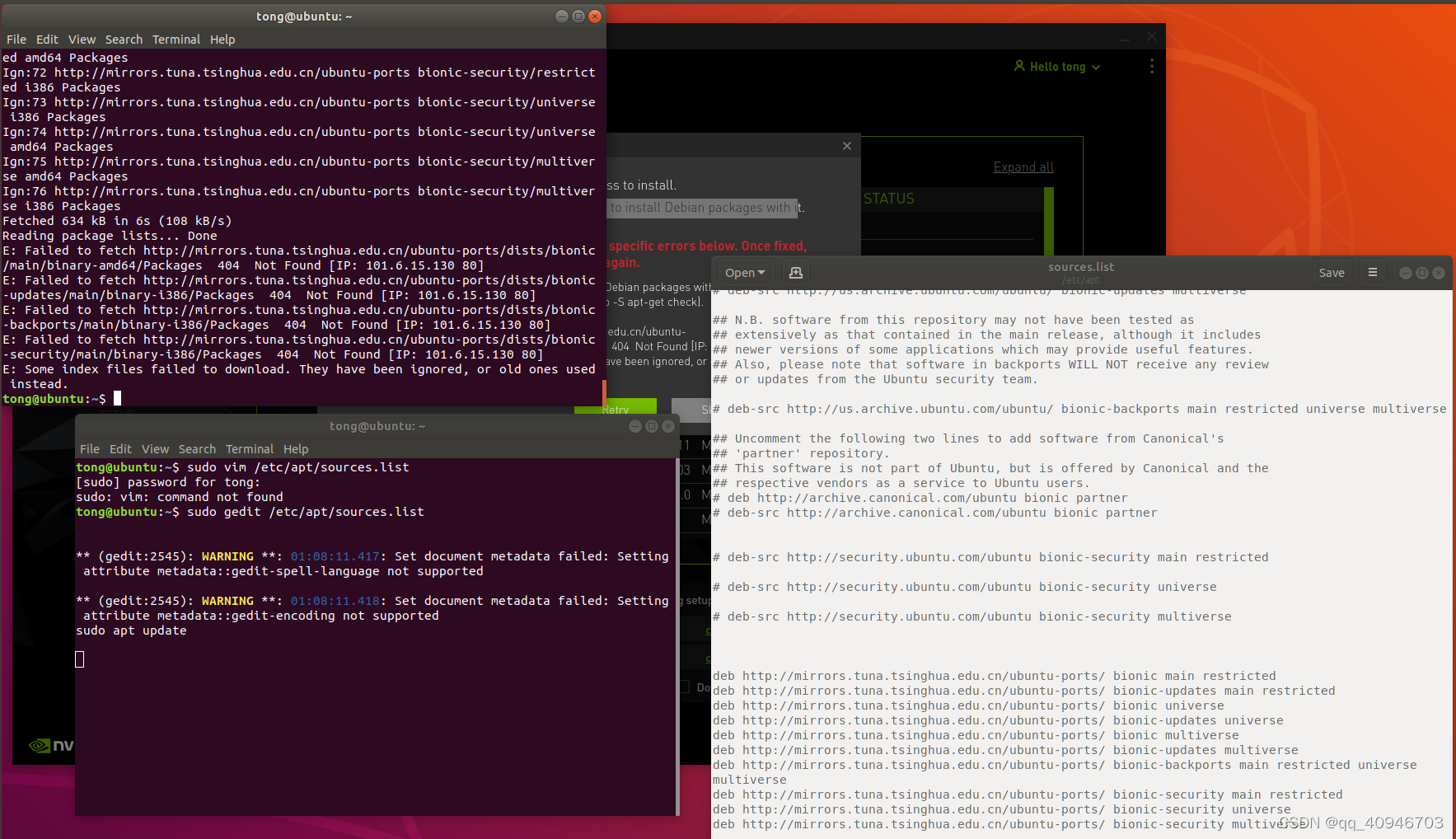Click deb-src bionic-security multiverse line
The width and height of the screenshot is (1456, 839).
click(971, 616)
